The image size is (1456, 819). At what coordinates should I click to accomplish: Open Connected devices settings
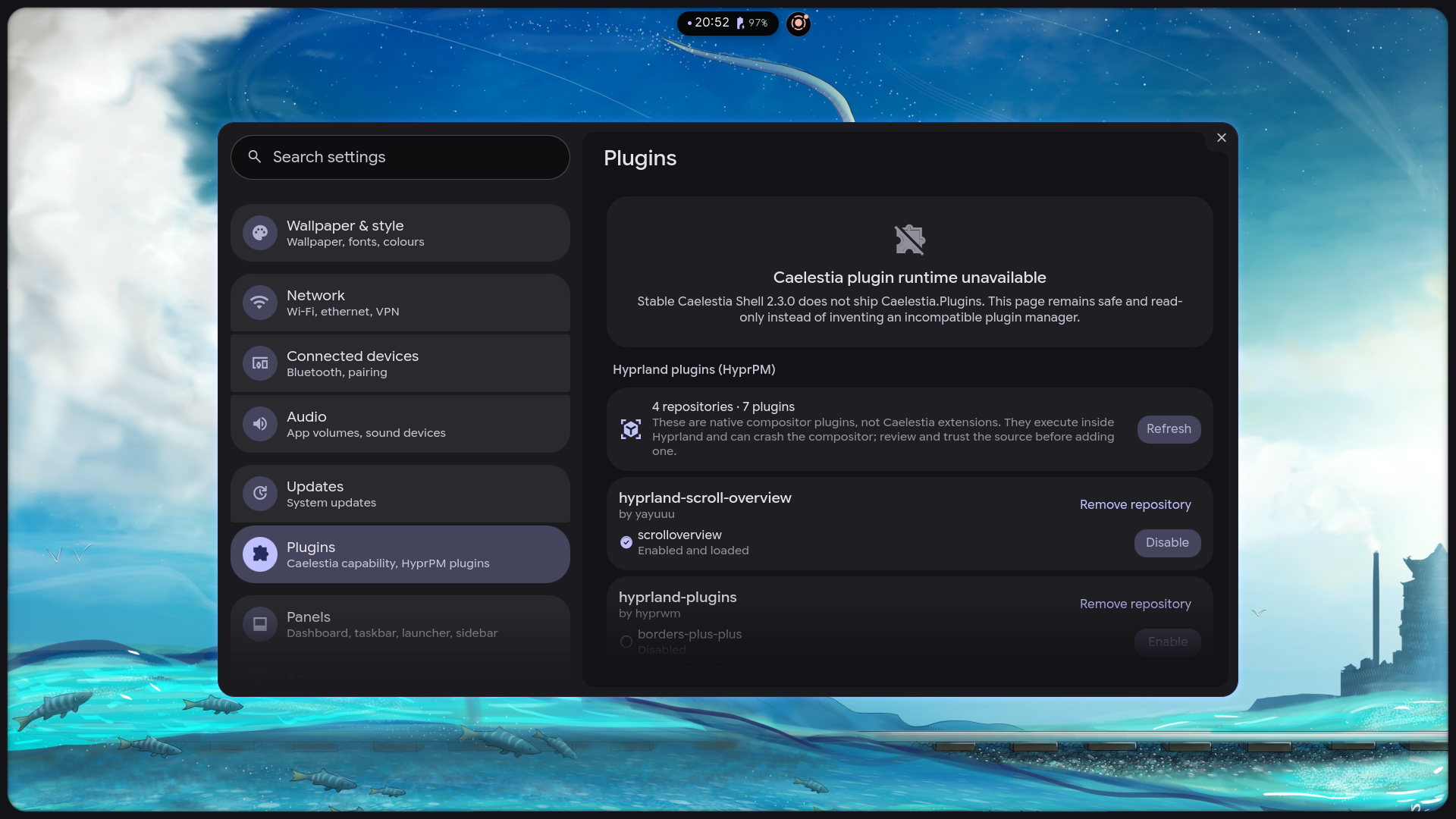pyautogui.click(x=400, y=363)
